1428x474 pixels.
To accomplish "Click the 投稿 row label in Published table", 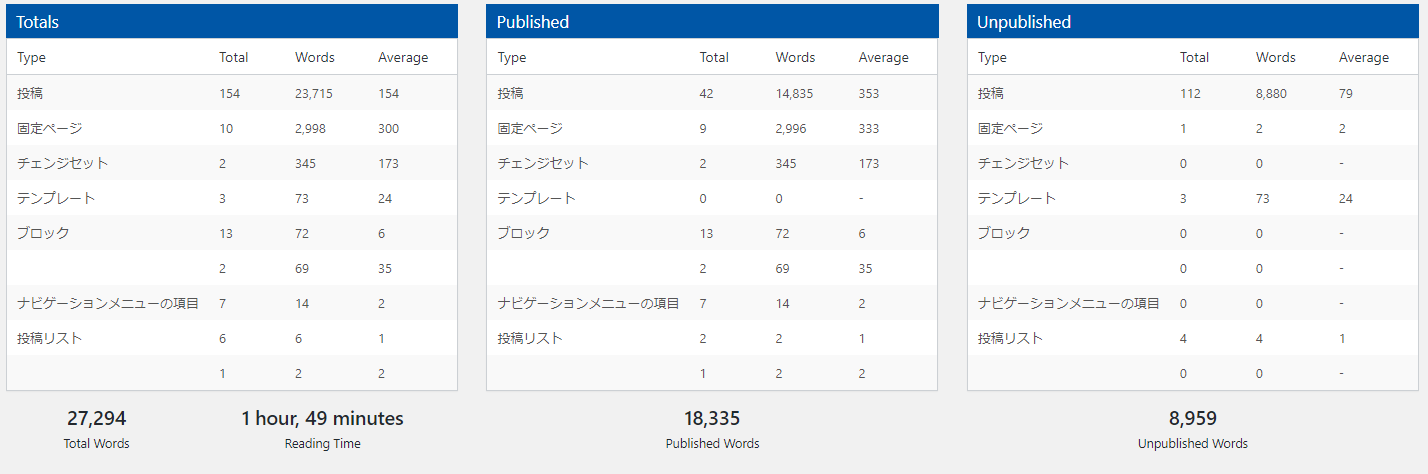I will tap(512, 93).
